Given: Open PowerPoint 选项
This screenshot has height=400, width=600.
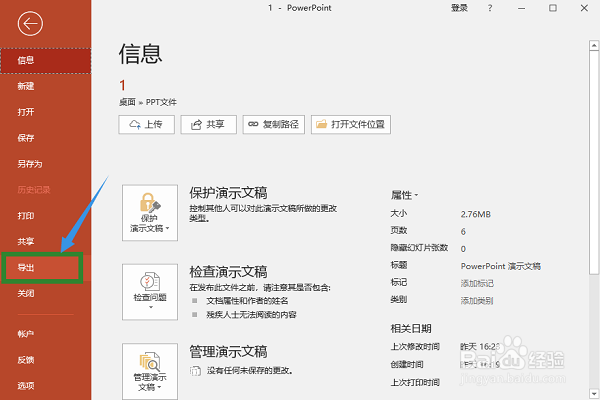Looking at the screenshot, I should click(46, 386).
